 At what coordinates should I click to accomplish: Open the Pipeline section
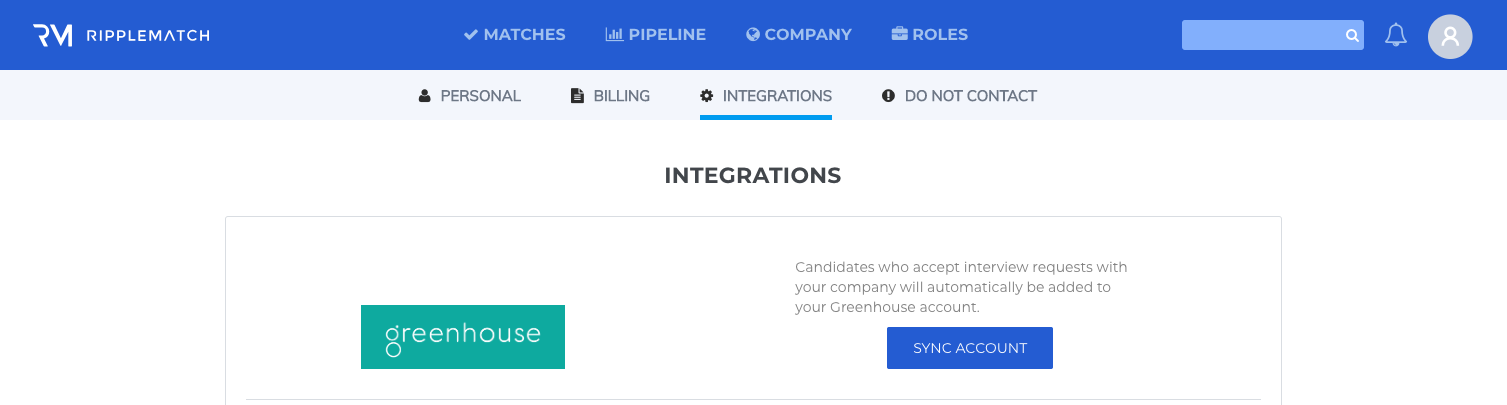(x=656, y=35)
